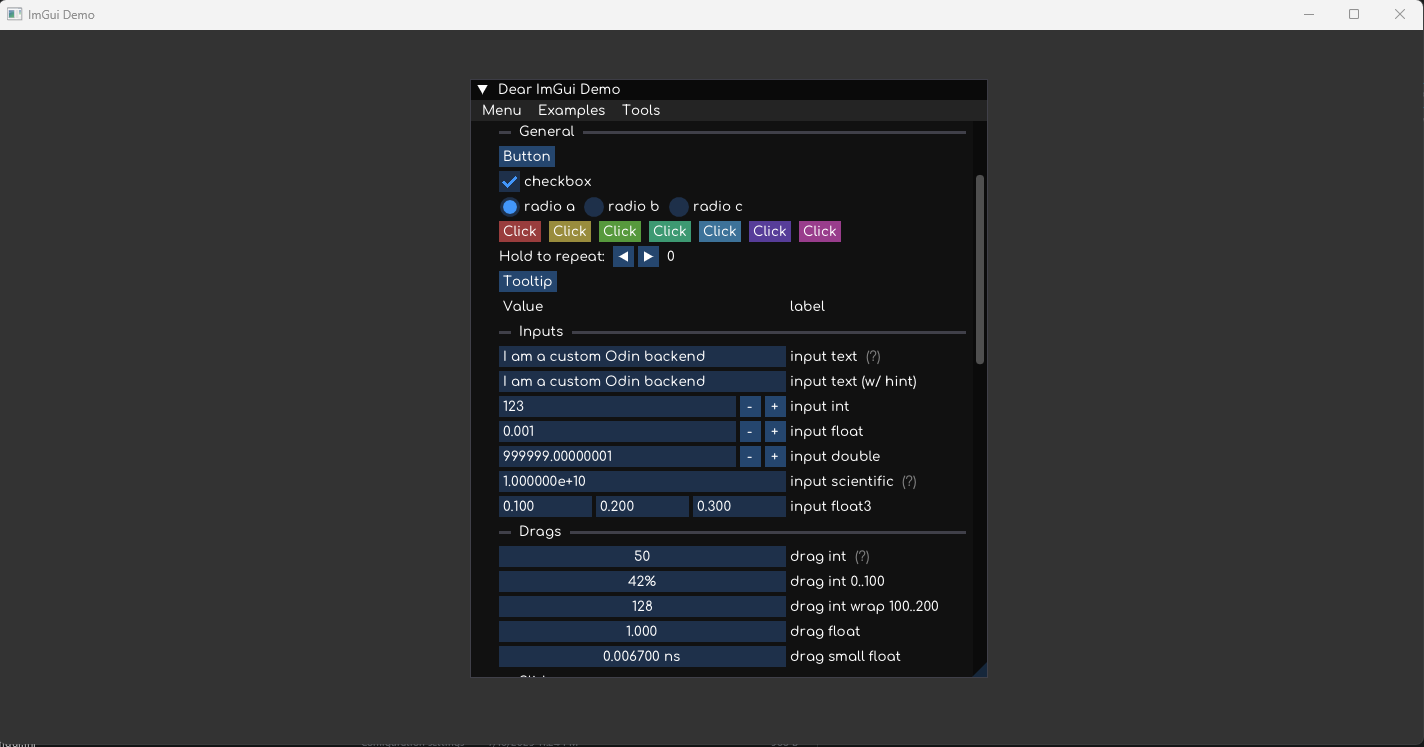The image size is (1424, 747).
Task: Click the 0.300 float3 component
Action: pyautogui.click(x=739, y=506)
